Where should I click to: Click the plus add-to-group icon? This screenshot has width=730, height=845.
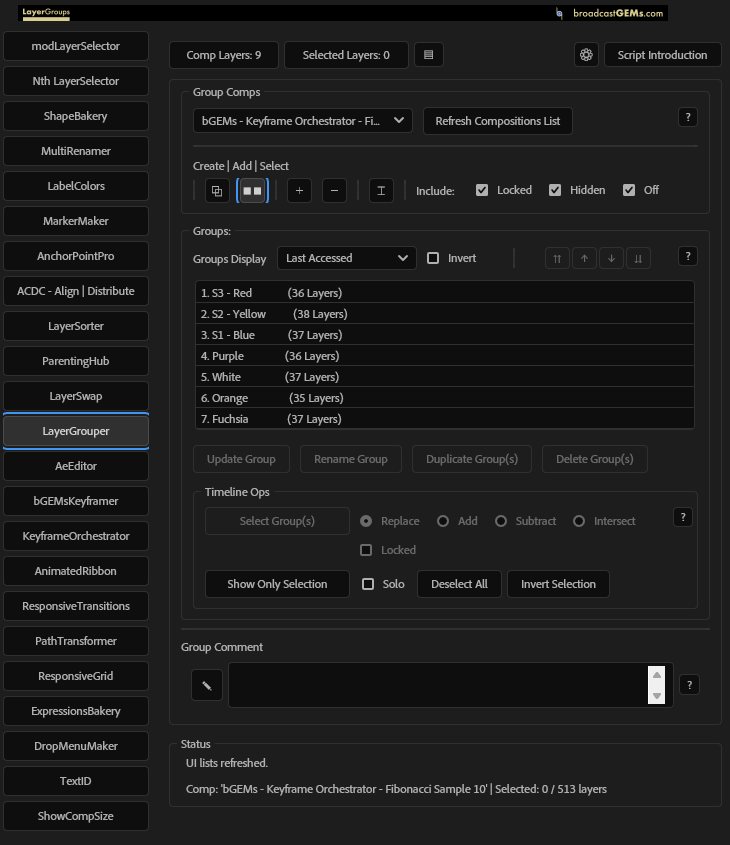point(300,191)
